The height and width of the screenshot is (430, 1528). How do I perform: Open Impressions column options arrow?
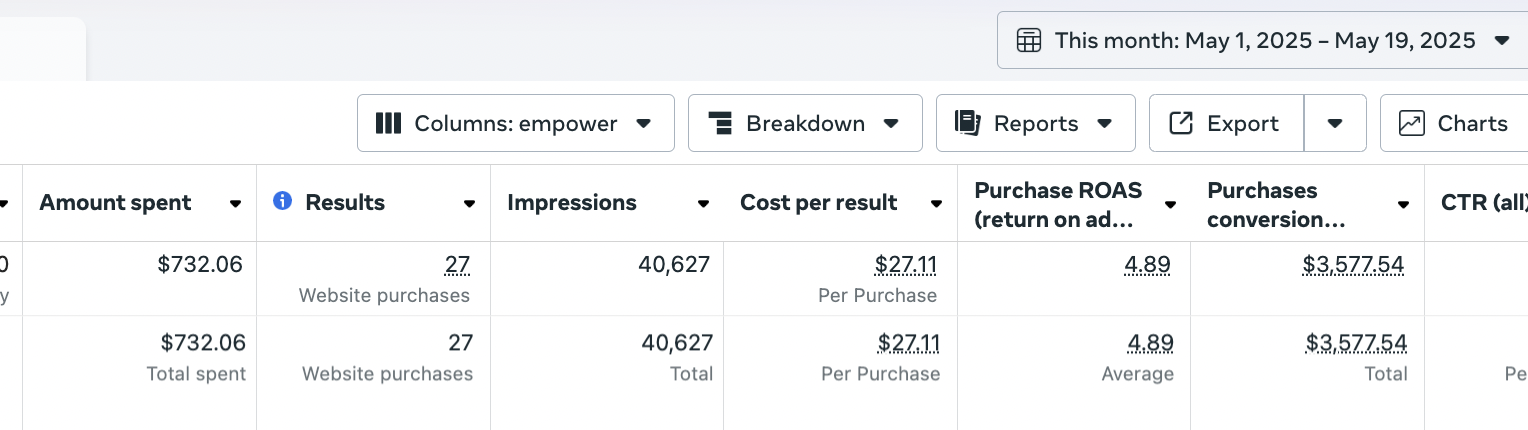pyautogui.click(x=703, y=204)
